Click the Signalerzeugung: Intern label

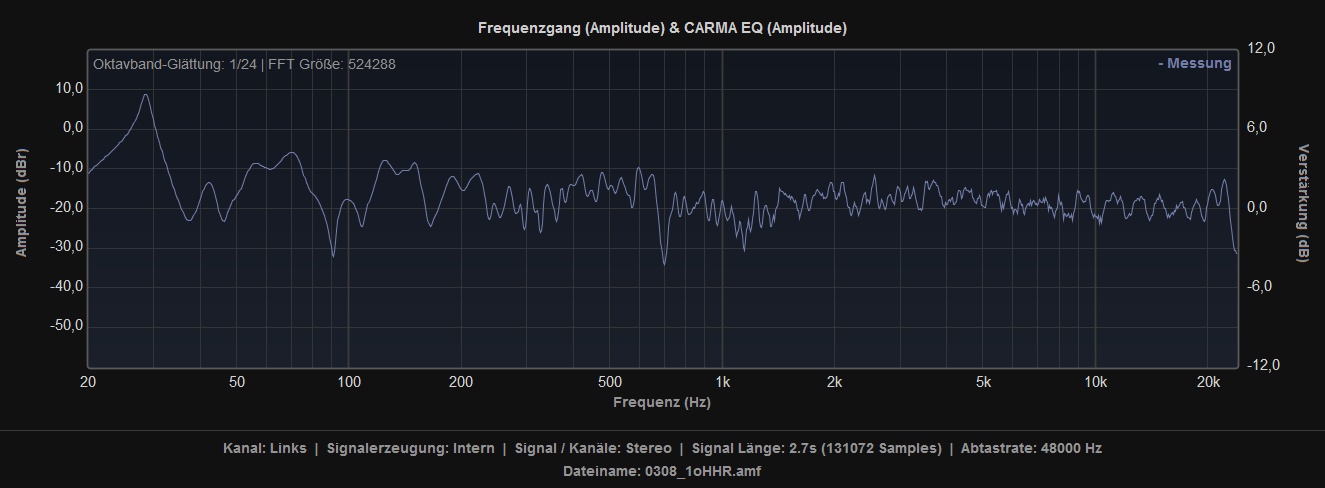[410, 448]
